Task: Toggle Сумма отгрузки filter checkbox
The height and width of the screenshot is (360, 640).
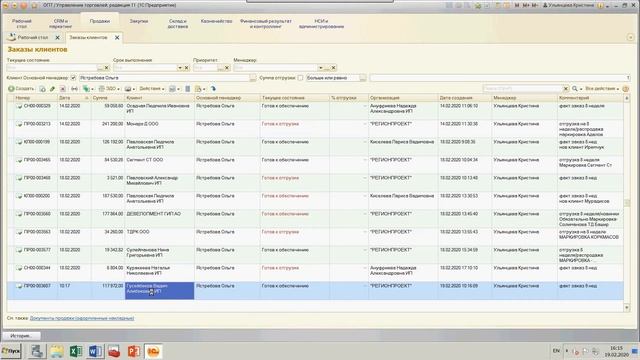Action: pyautogui.click(x=300, y=78)
